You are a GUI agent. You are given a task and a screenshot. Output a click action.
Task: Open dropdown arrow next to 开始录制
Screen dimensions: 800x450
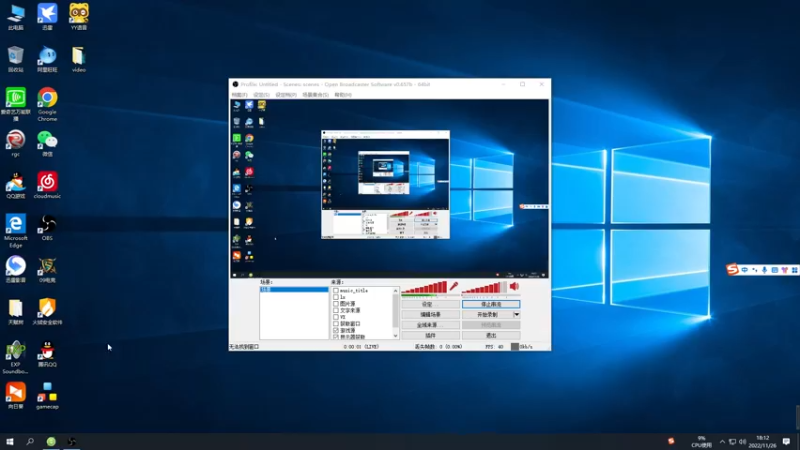point(517,315)
